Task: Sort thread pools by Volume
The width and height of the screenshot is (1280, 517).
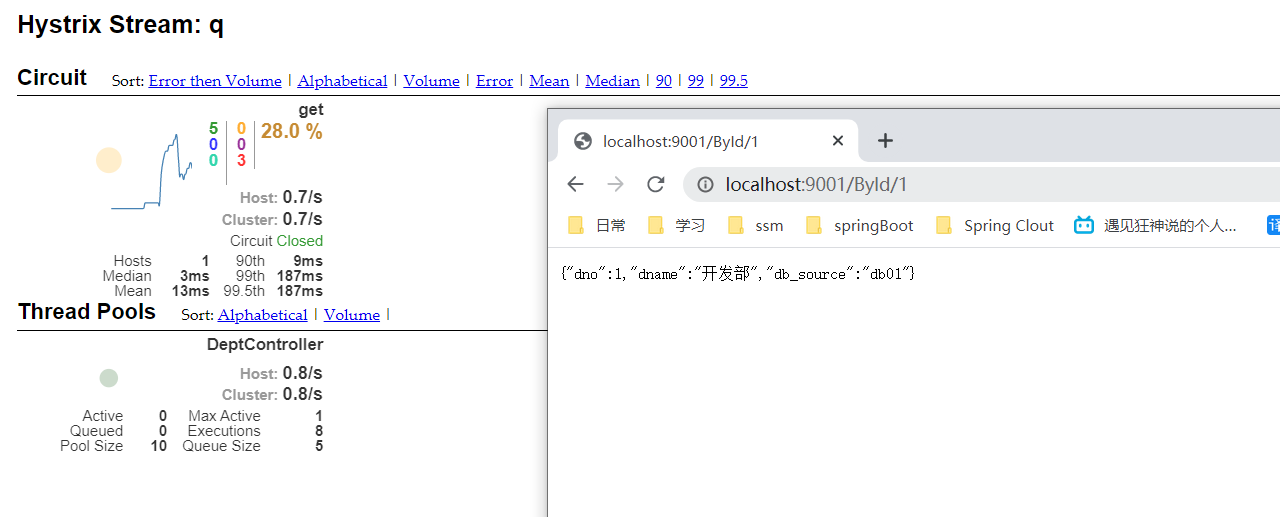Action: (352, 315)
